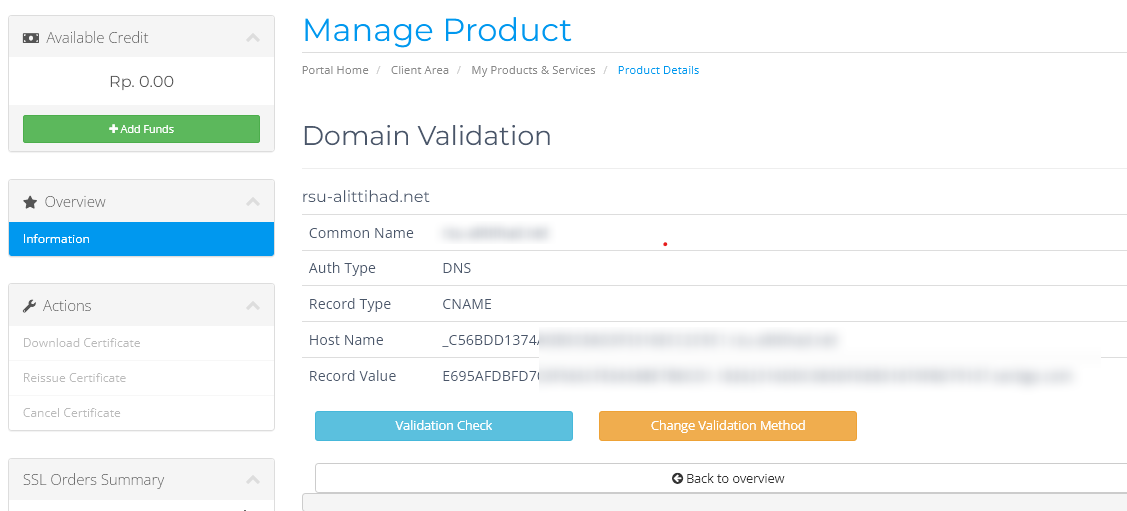
Task: Click the Available Credit money icon
Action: coord(31,38)
